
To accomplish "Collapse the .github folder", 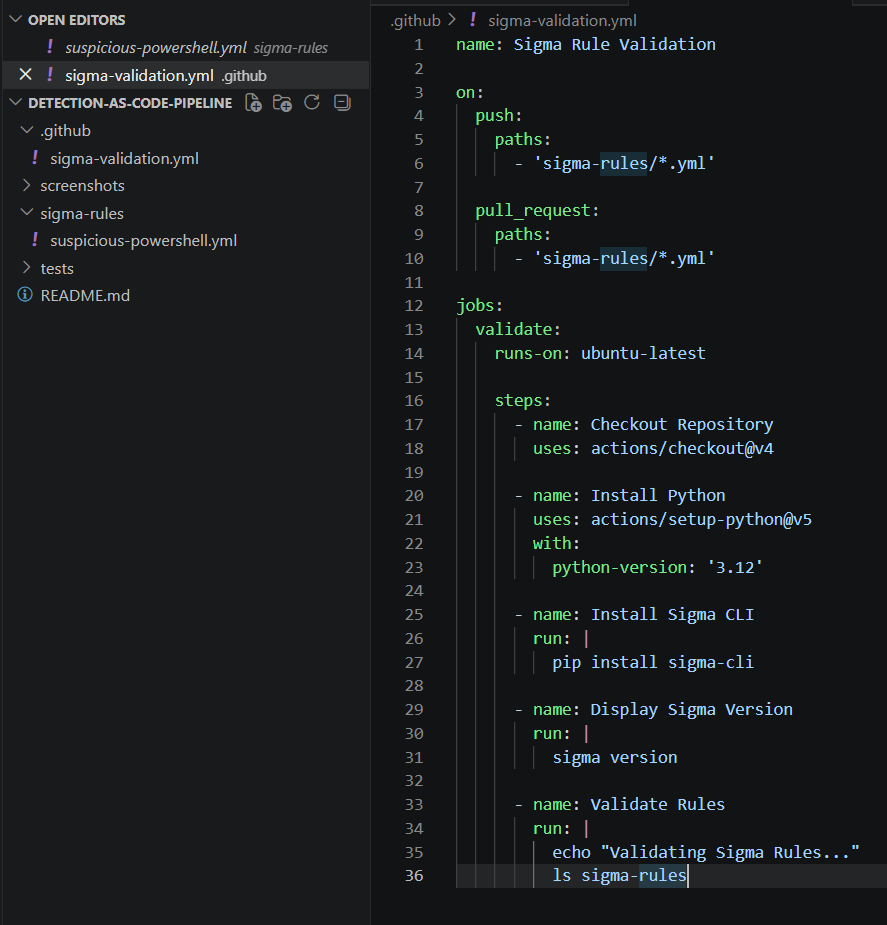I will (x=27, y=130).
